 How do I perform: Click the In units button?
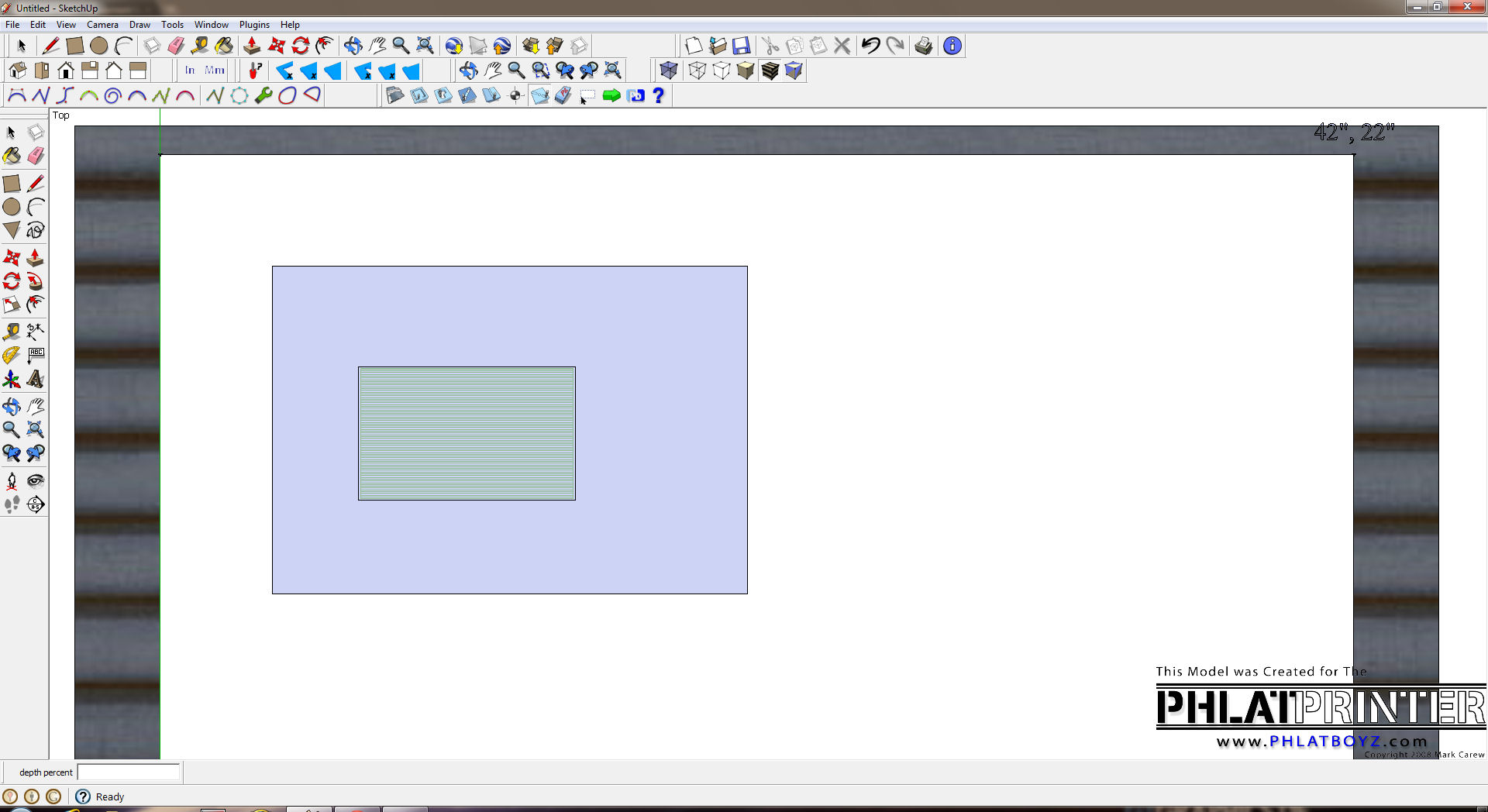(x=190, y=71)
